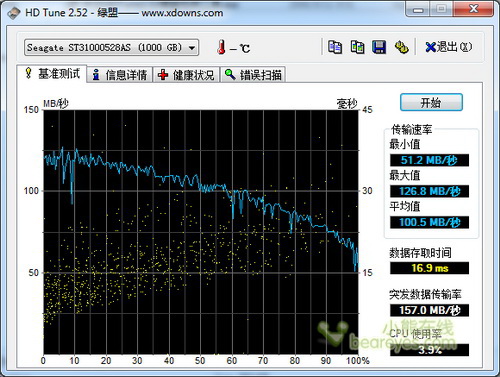500x377 pixels.
Task: Click the red cross health tab icon
Action: (x=163, y=75)
